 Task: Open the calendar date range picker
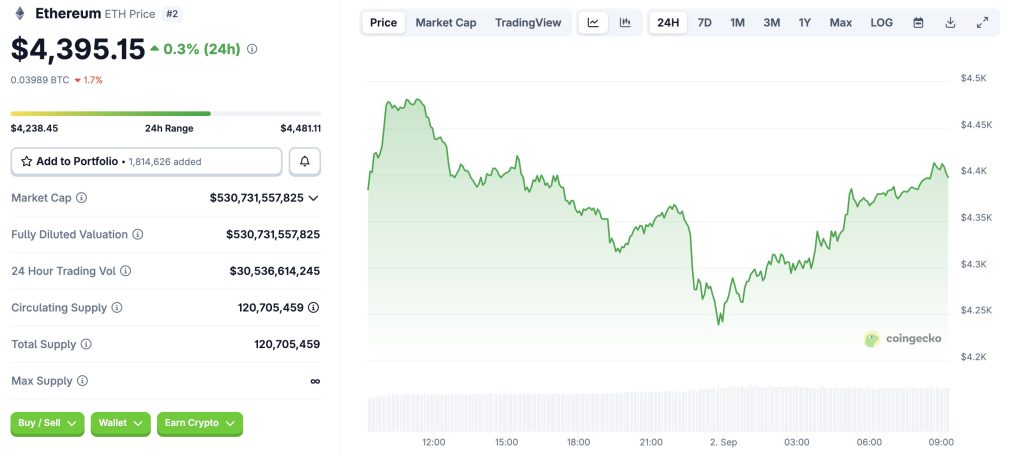918,22
